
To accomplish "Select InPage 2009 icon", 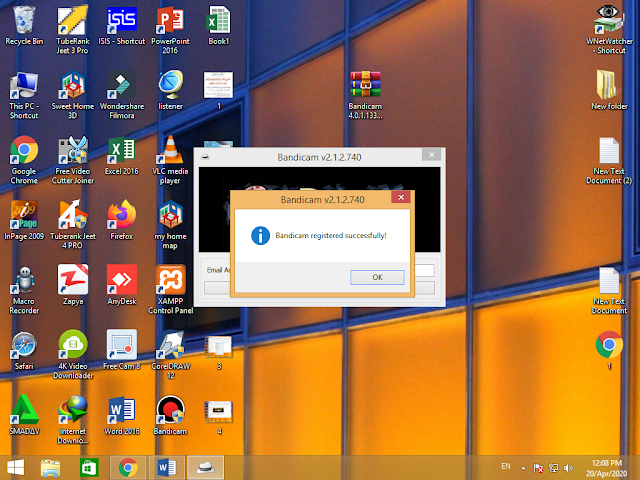I will click(x=24, y=220).
